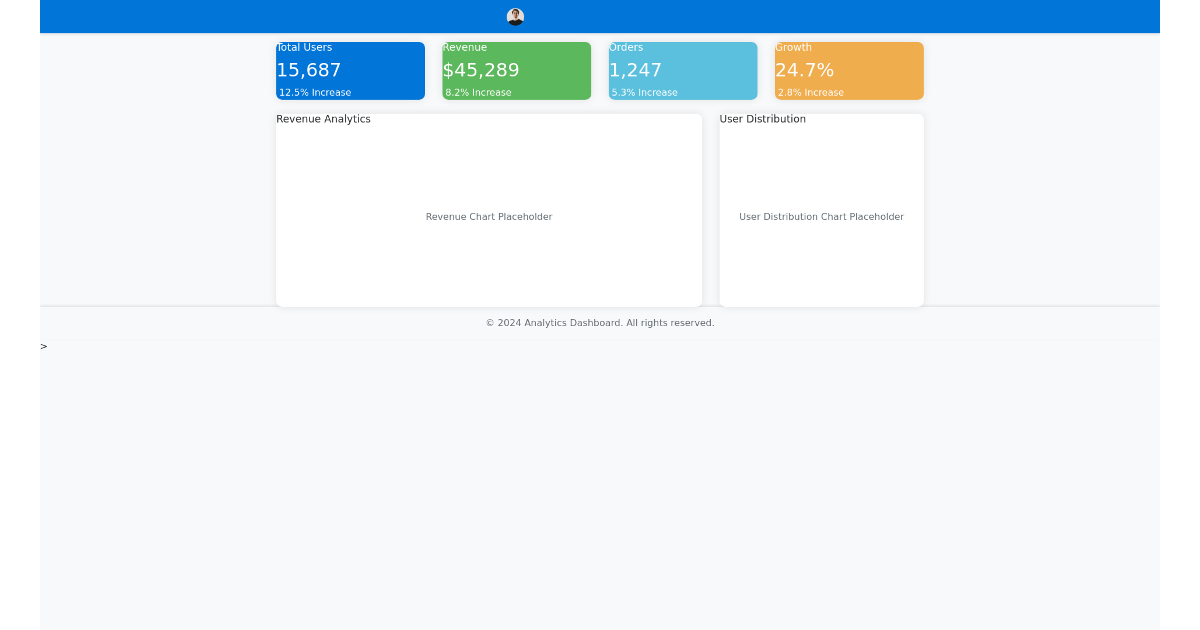The image size is (1200, 630).
Task: Click the User Distribution Chart Placeholder
Action: 821,216
